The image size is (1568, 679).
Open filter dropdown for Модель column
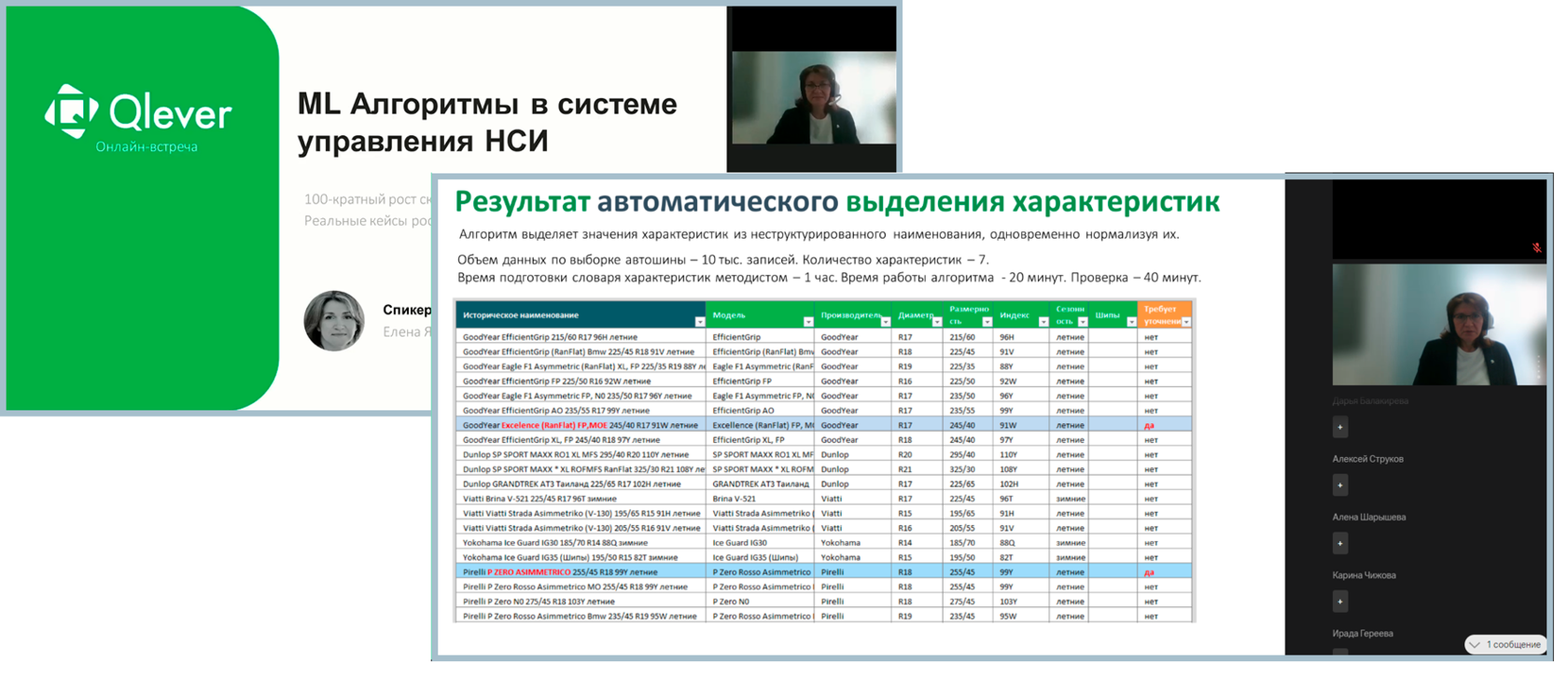pos(808,322)
